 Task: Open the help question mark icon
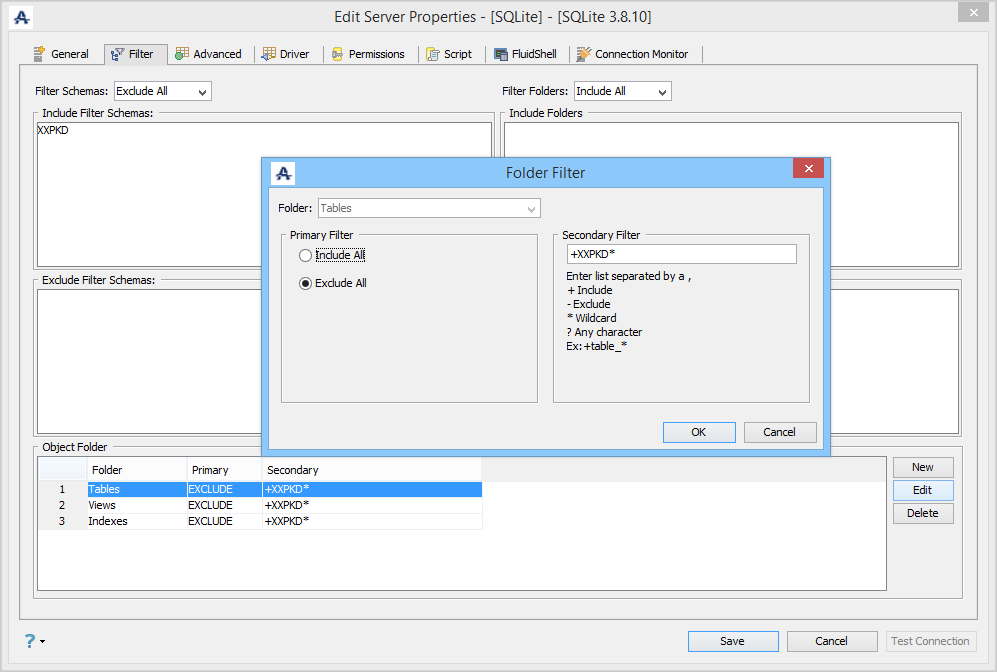(x=30, y=640)
